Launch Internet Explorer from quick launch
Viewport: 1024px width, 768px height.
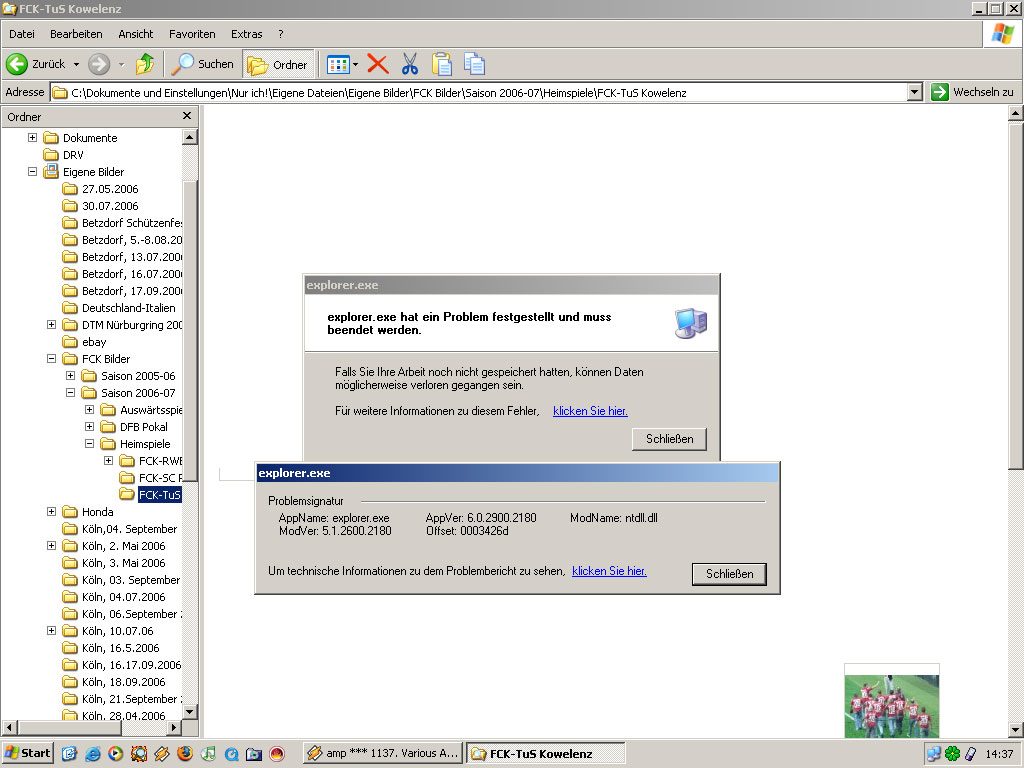[92, 754]
